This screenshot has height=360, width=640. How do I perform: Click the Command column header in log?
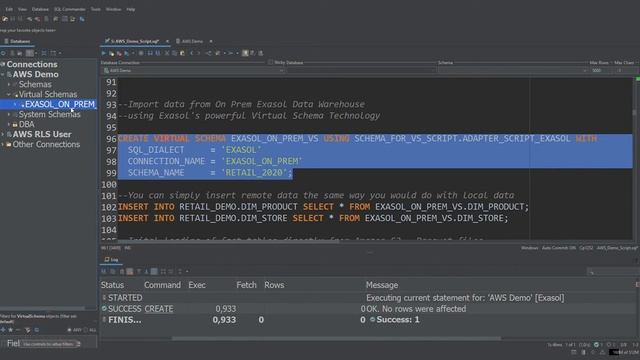[162, 285]
